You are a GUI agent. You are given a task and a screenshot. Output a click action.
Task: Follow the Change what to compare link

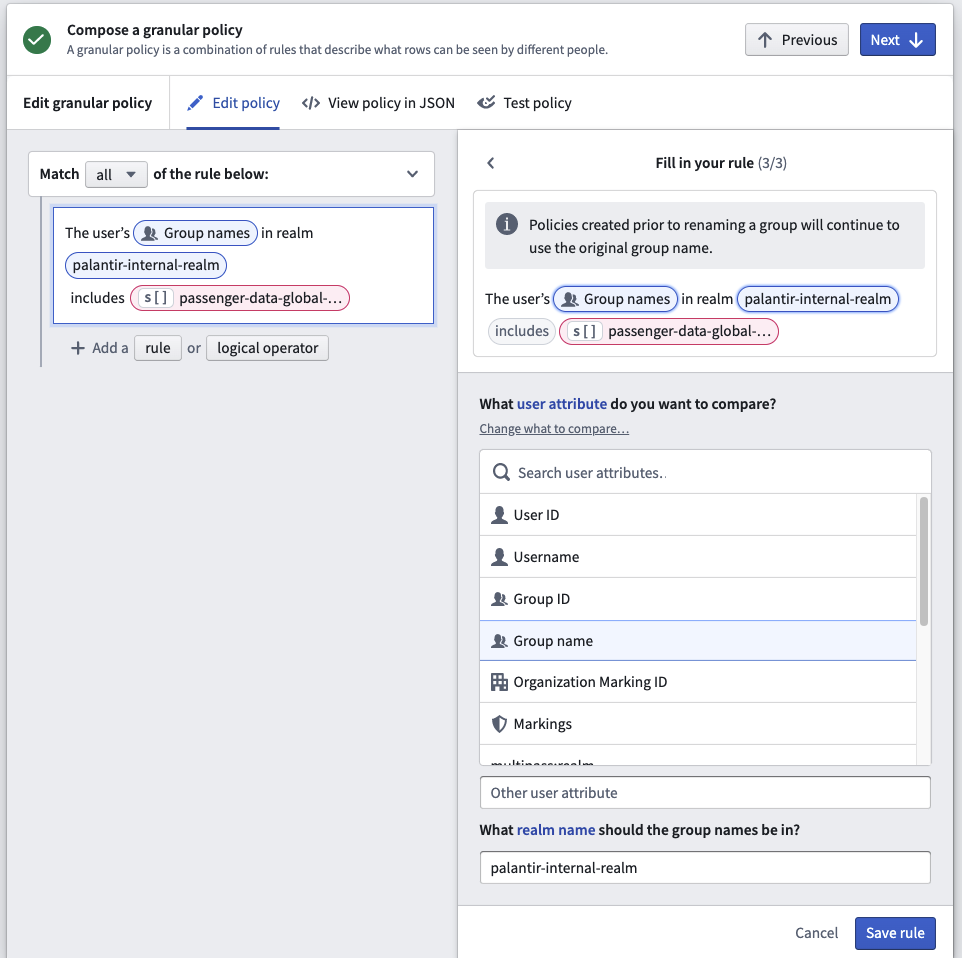point(554,428)
